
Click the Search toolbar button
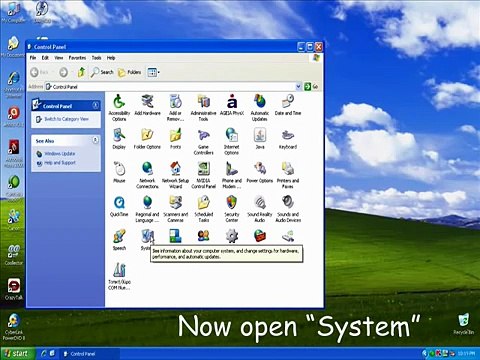(102, 72)
